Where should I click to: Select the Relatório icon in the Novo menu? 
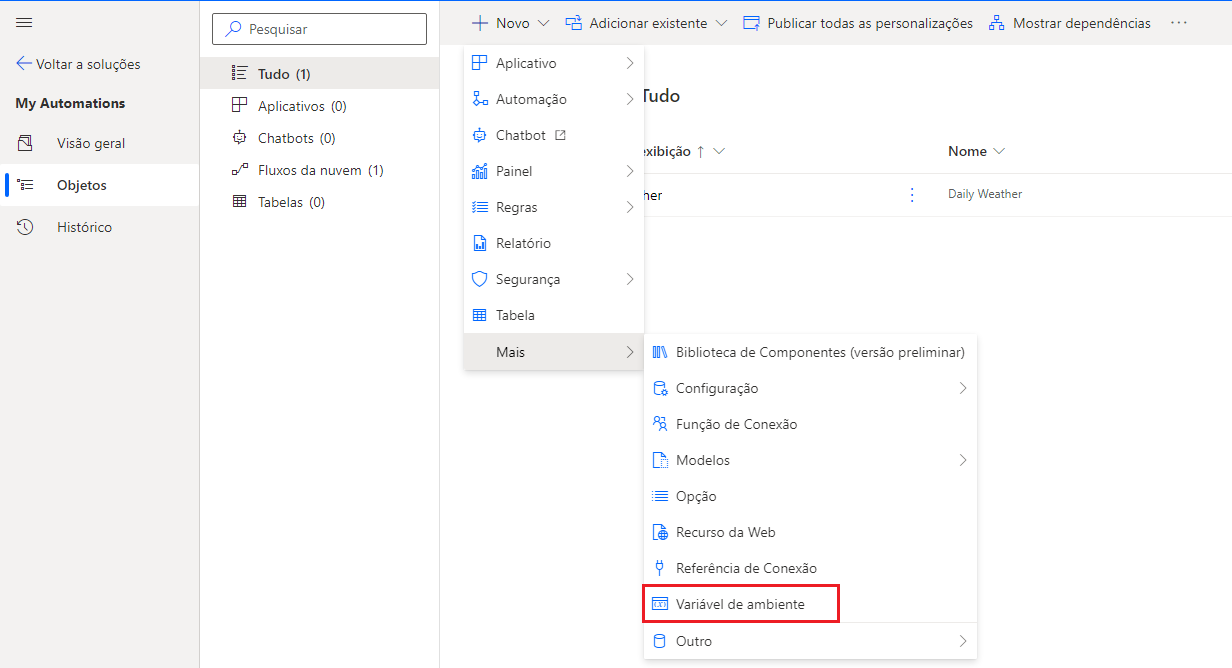coord(480,242)
